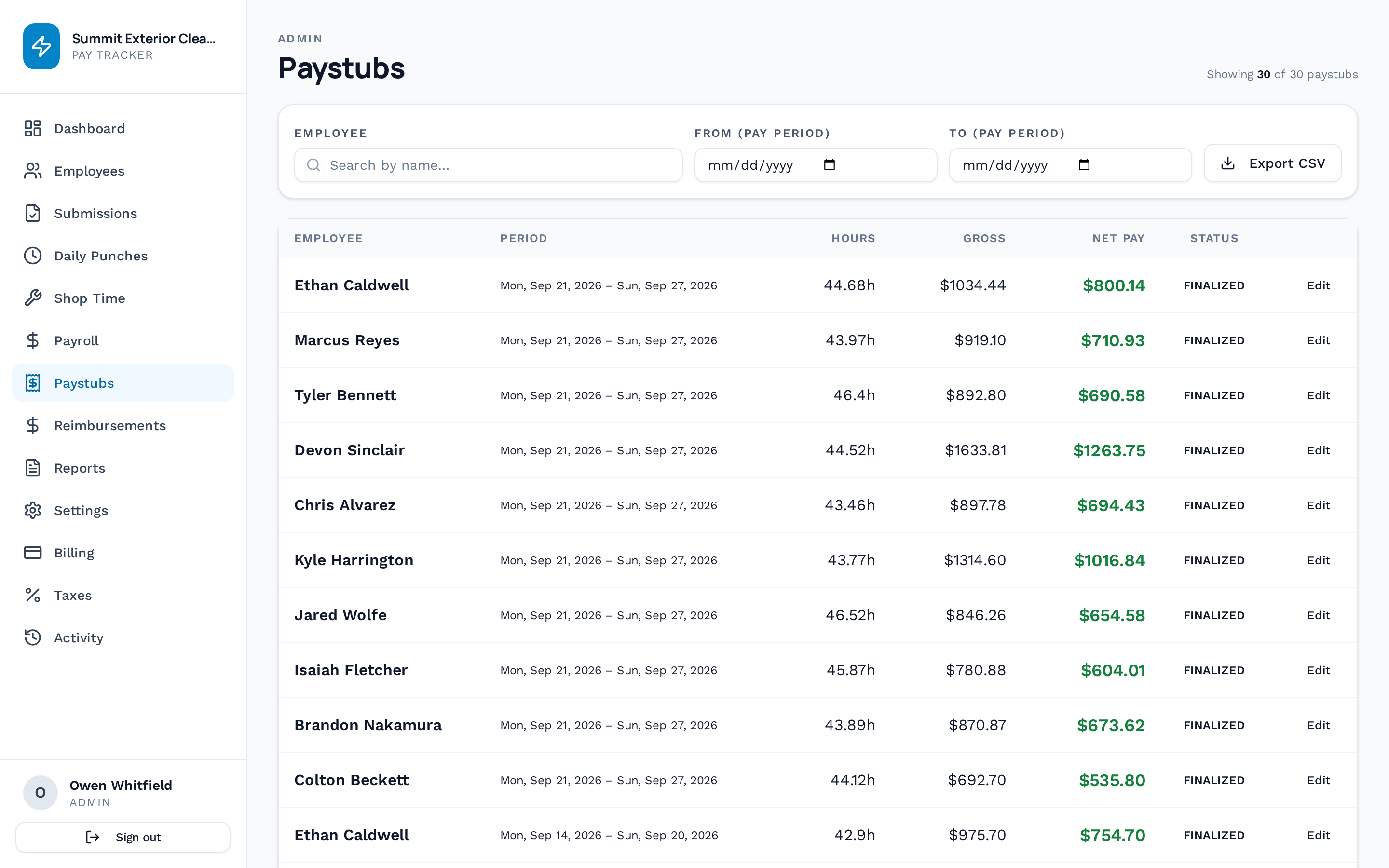The height and width of the screenshot is (868, 1389).
Task: Edit Kyle Harrington paystub
Action: coord(1318,560)
